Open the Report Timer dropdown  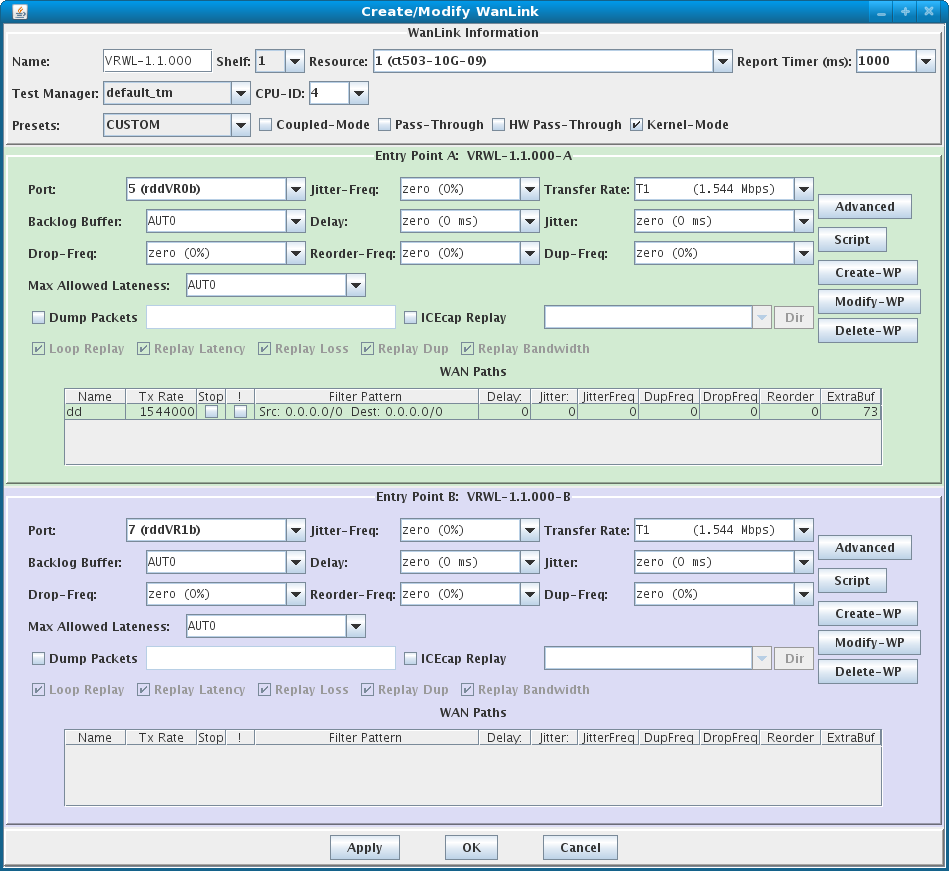pos(925,61)
